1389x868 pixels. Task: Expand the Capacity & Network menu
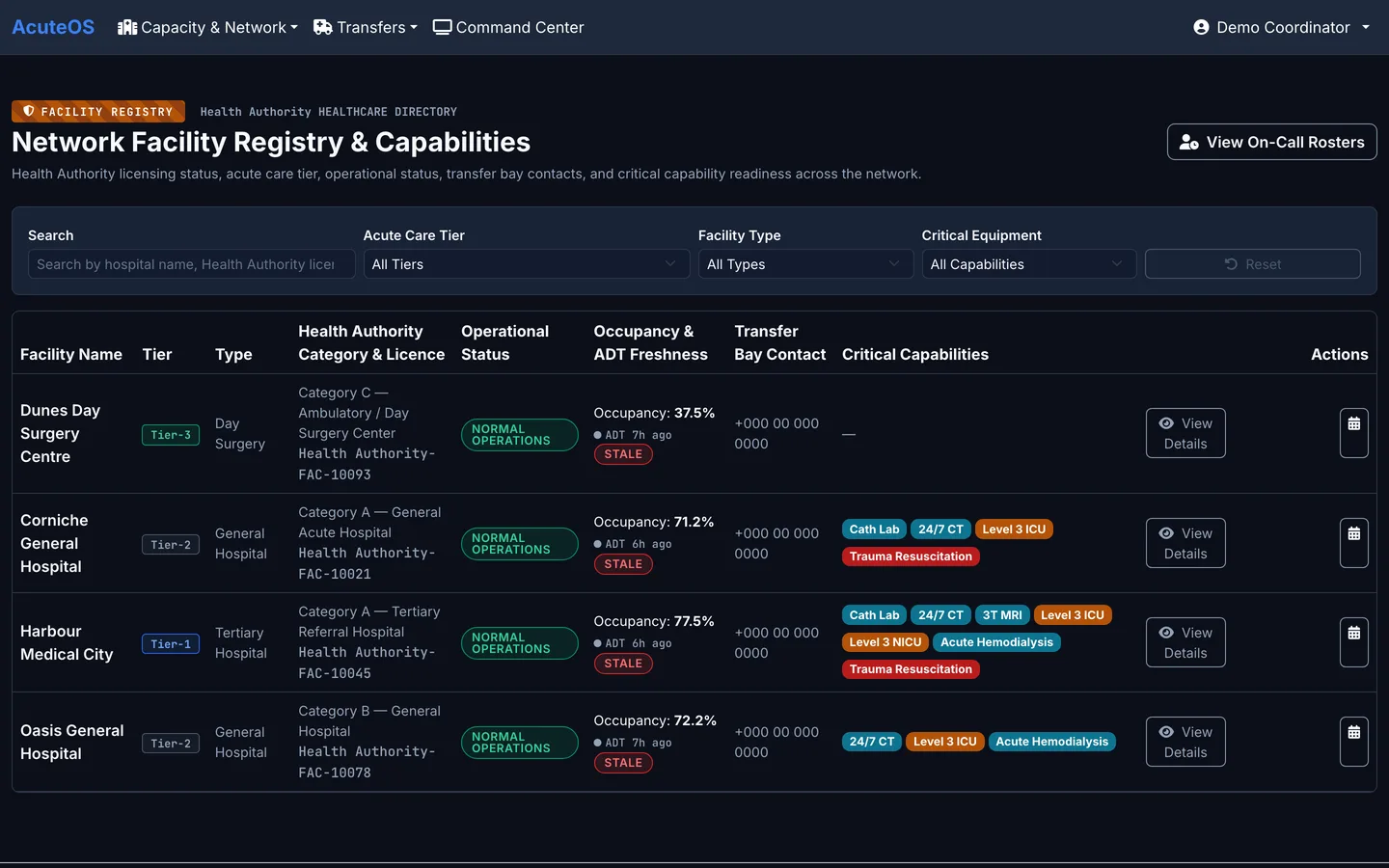coord(207,27)
